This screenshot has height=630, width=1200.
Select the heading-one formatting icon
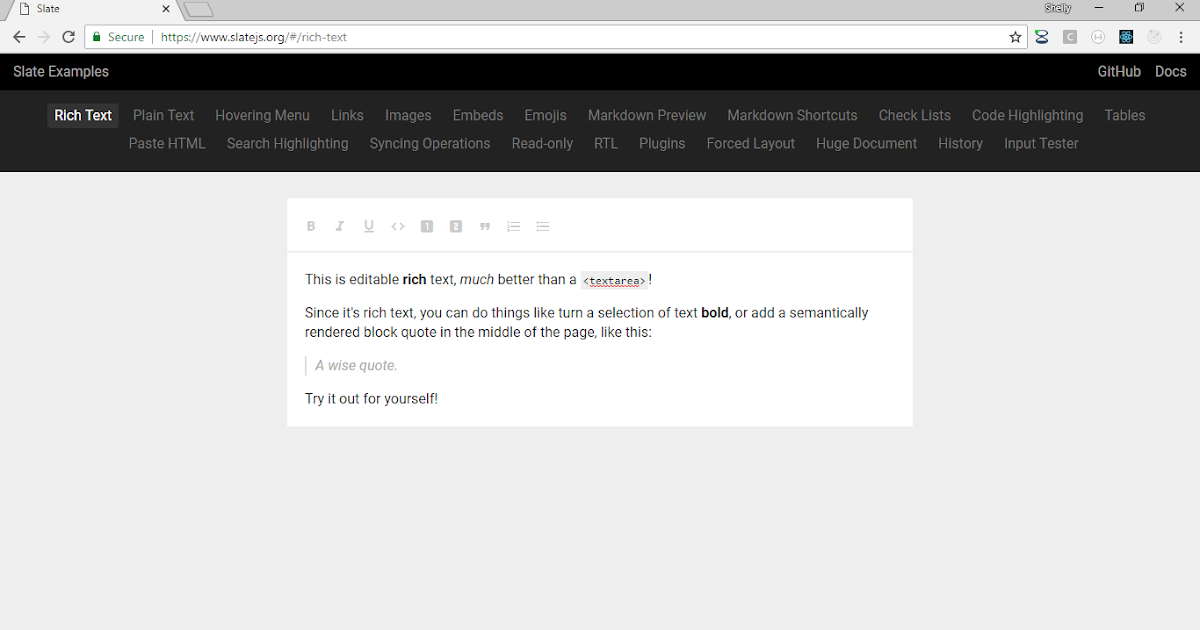click(427, 225)
